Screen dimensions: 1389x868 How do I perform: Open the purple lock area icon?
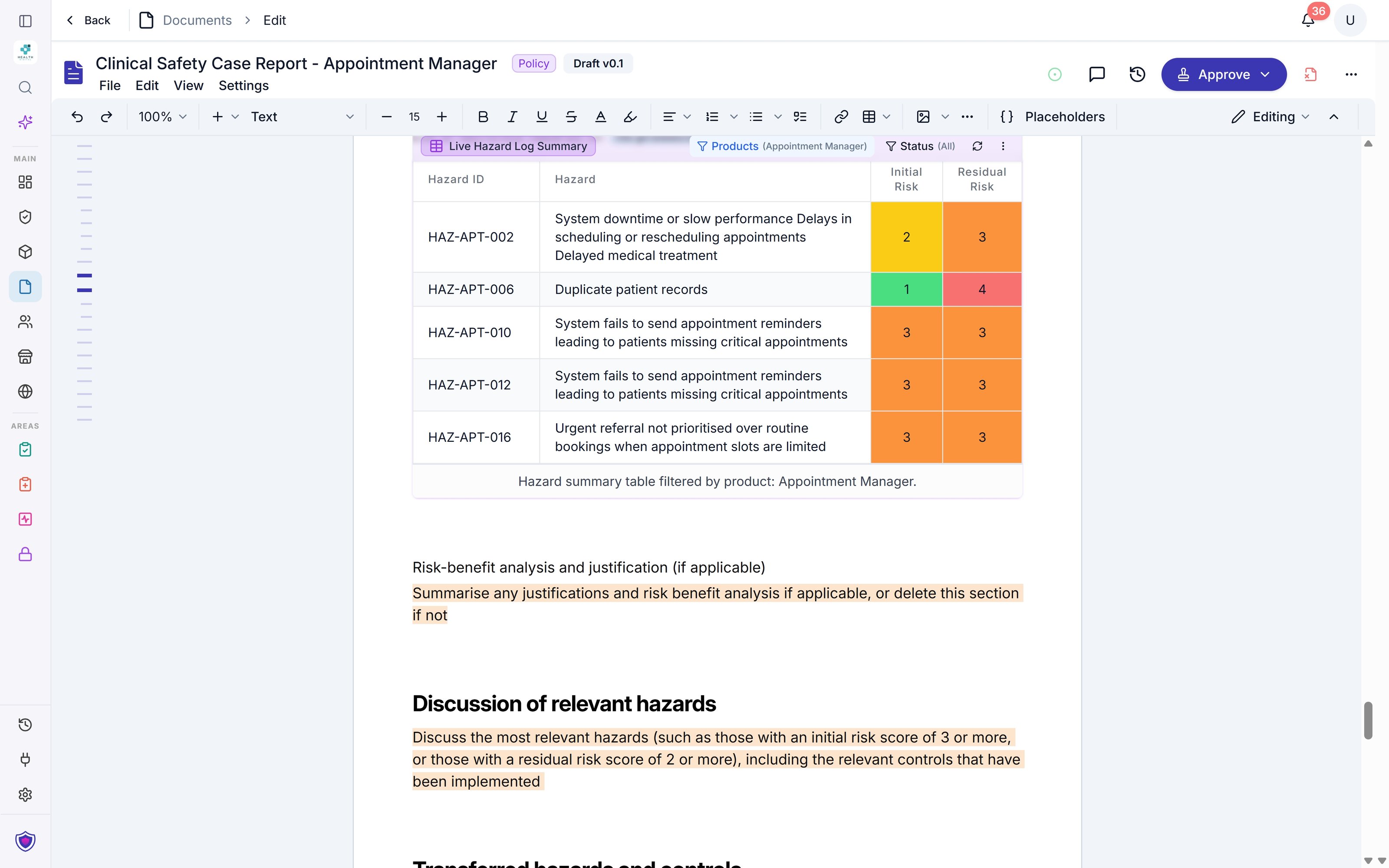pos(25,555)
